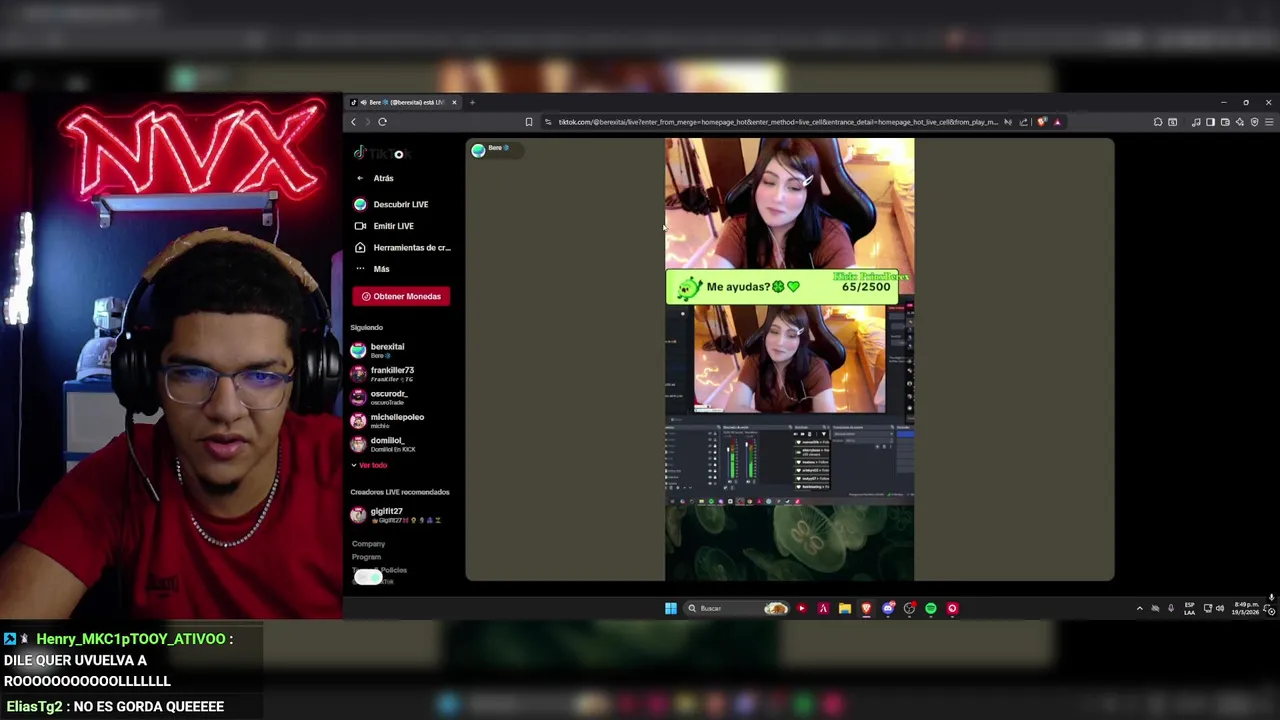Open berexitai followed channel
This screenshot has height=720, width=1280.
tap(379, 350)
